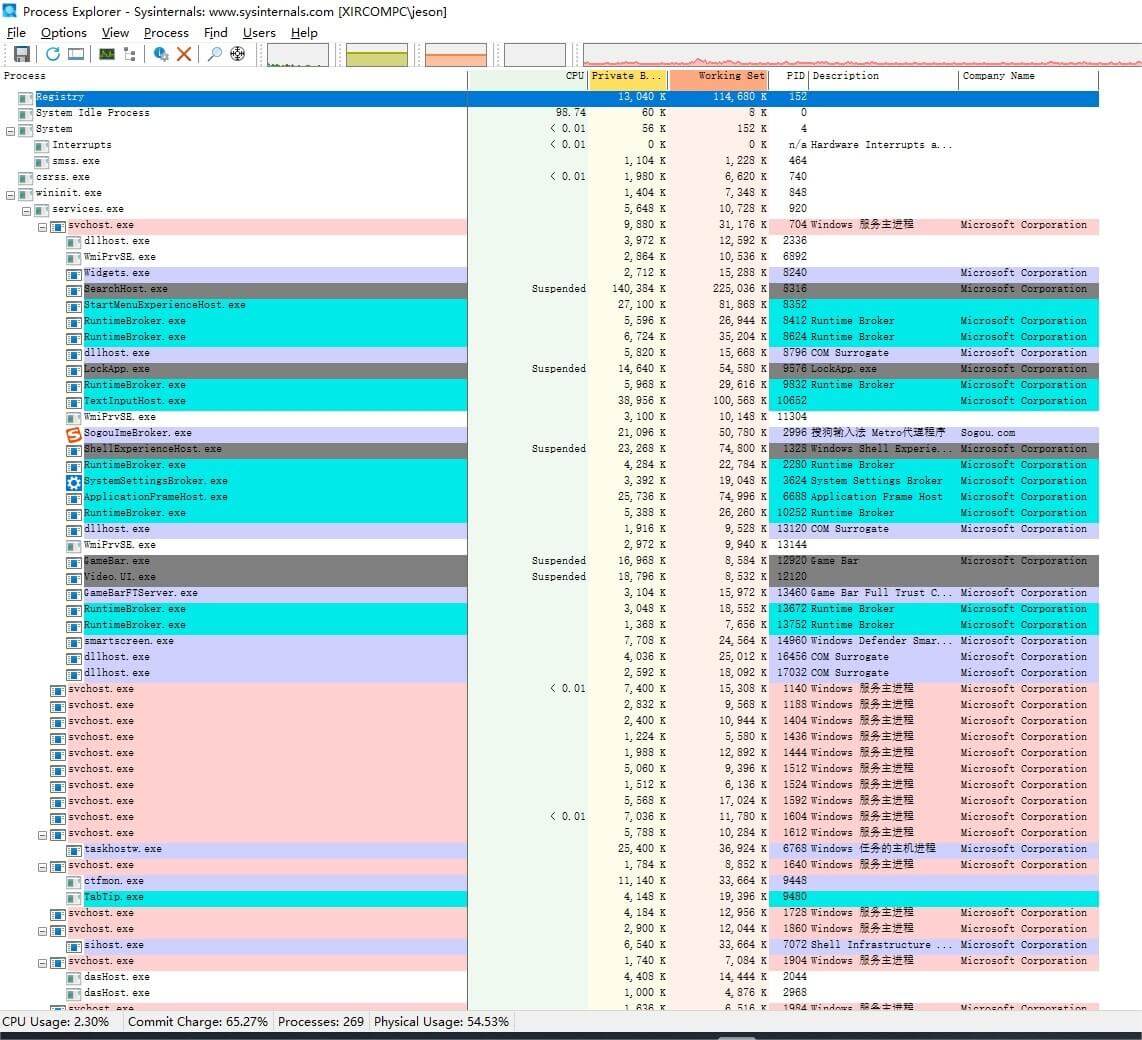Click the SystemSettingsBroker.exe gear icon

(x=73, y=481)
